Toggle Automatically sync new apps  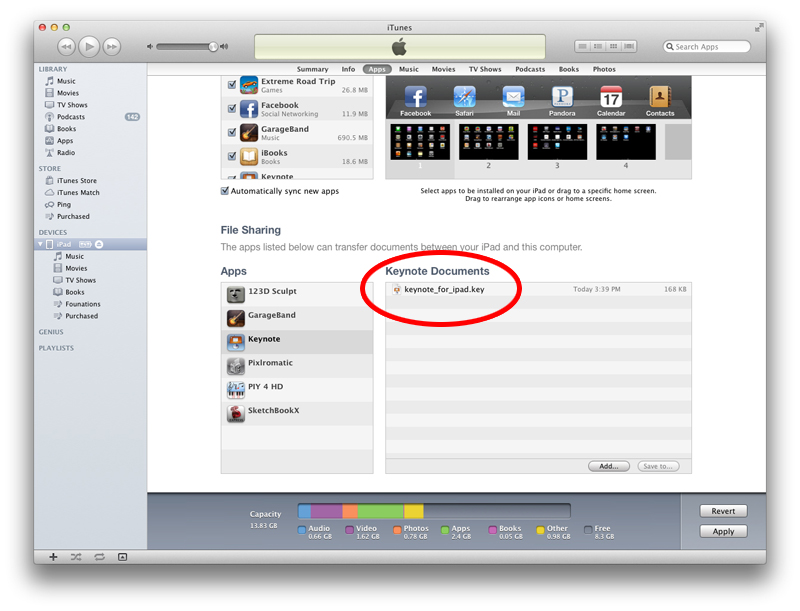pyautogui.click(x=224, y=191)
